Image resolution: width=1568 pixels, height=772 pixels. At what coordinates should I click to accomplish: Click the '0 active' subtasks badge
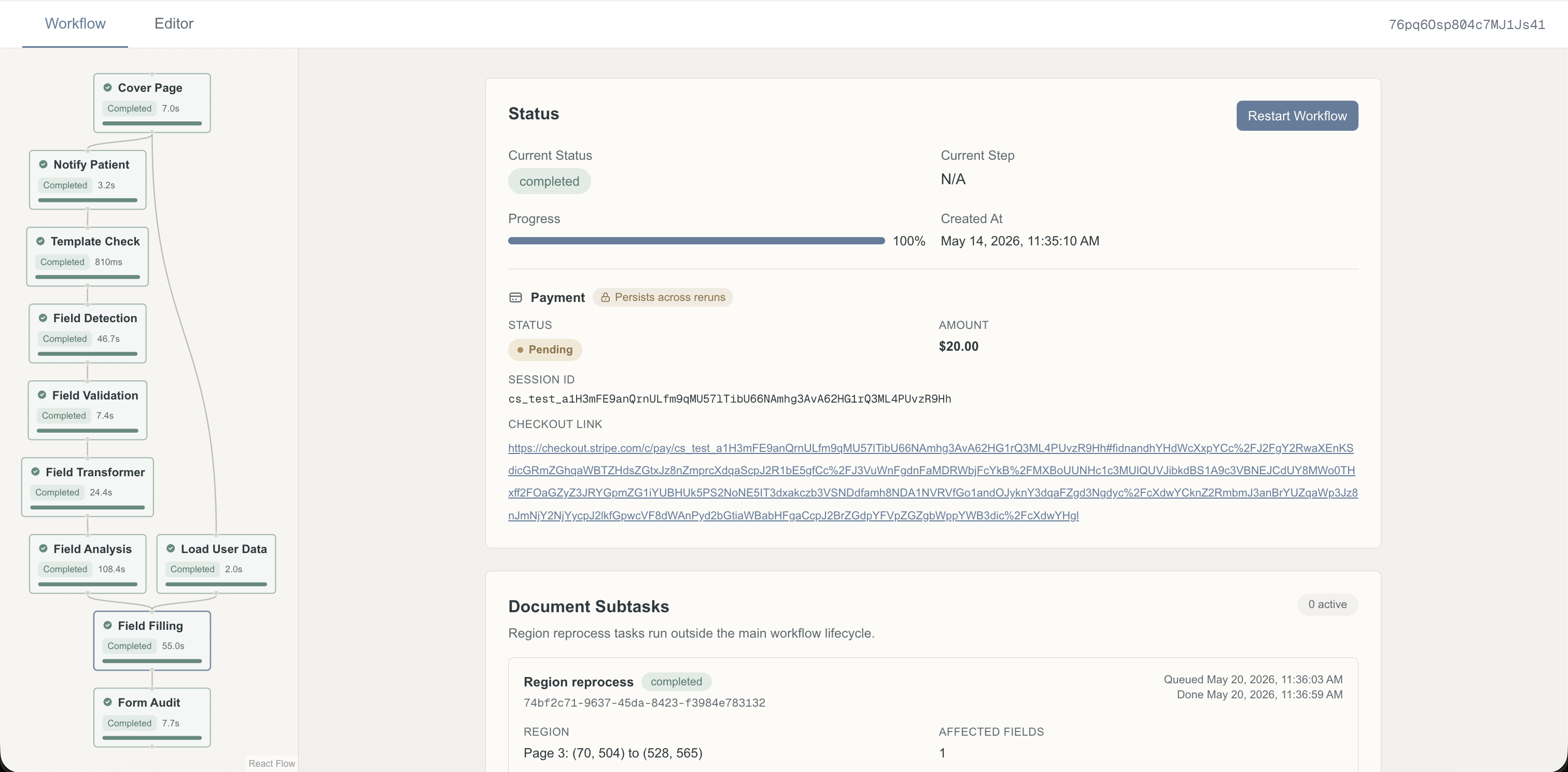point(1327,604)
